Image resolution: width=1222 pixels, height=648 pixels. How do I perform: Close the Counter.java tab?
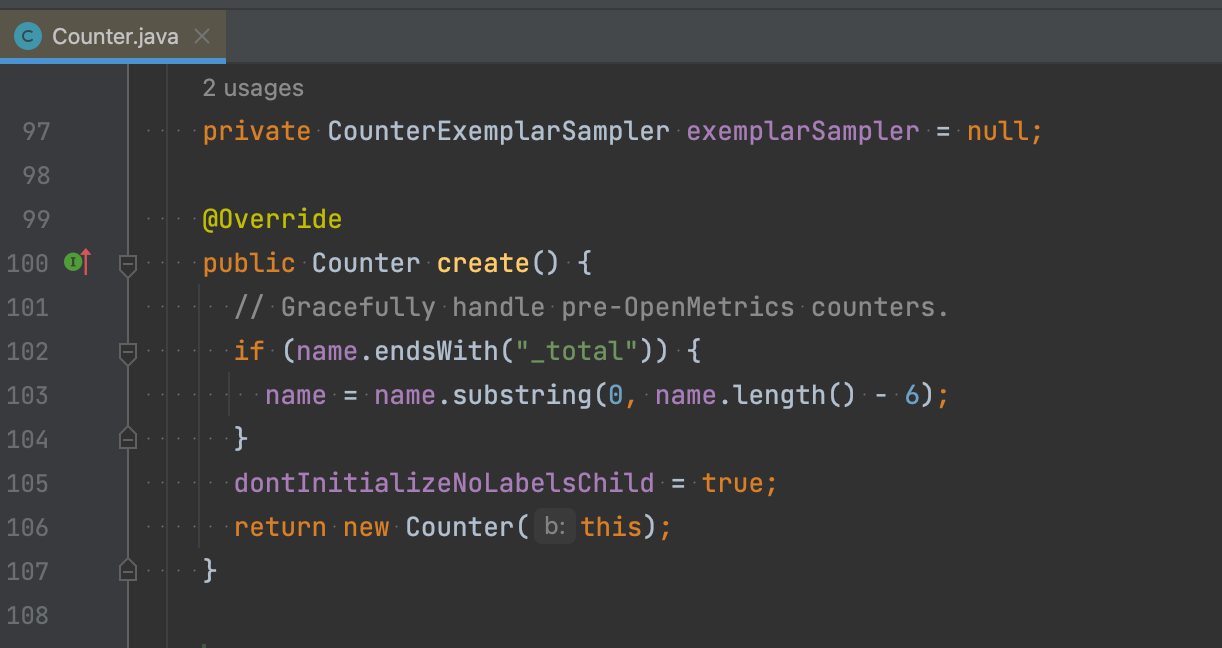201,37
